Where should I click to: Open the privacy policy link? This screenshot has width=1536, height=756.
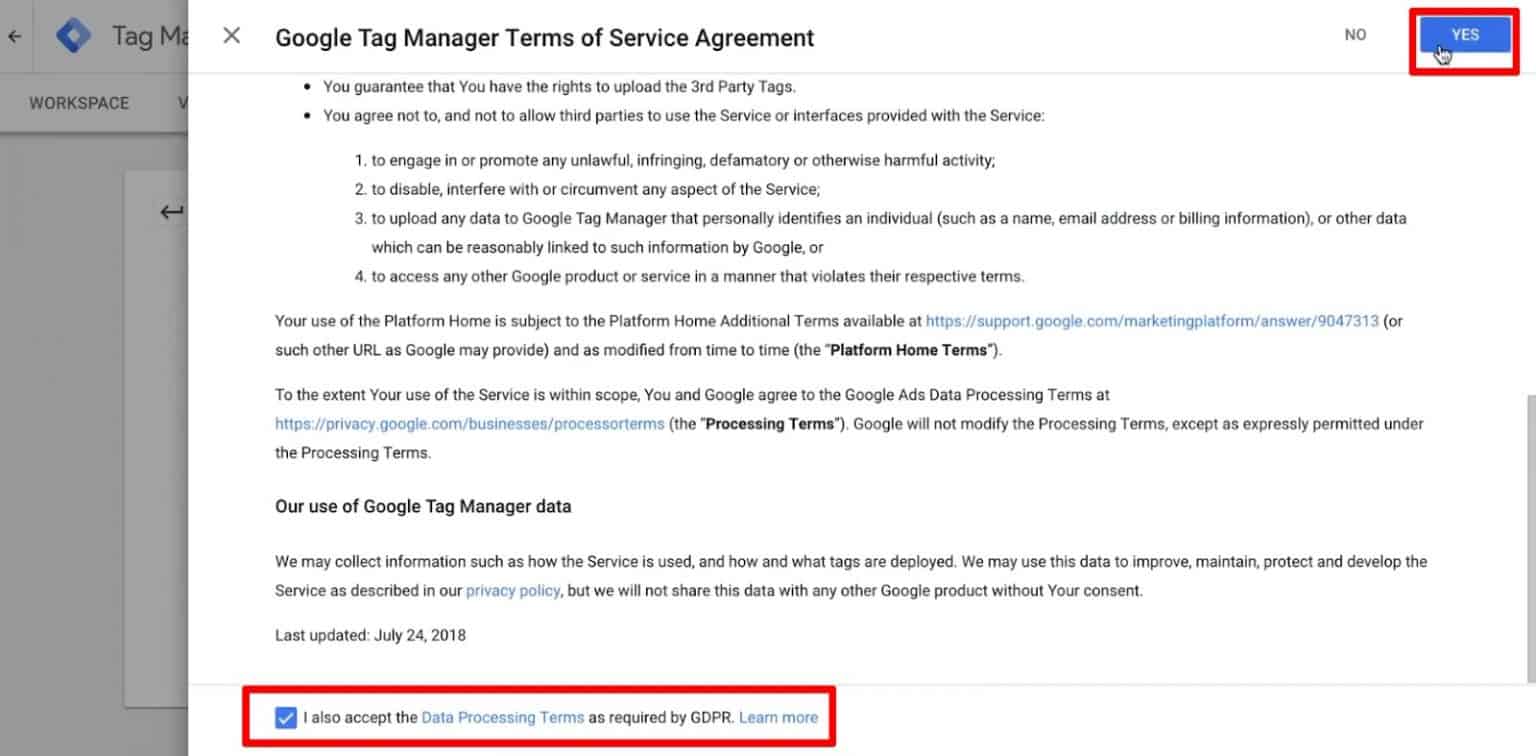512,590
